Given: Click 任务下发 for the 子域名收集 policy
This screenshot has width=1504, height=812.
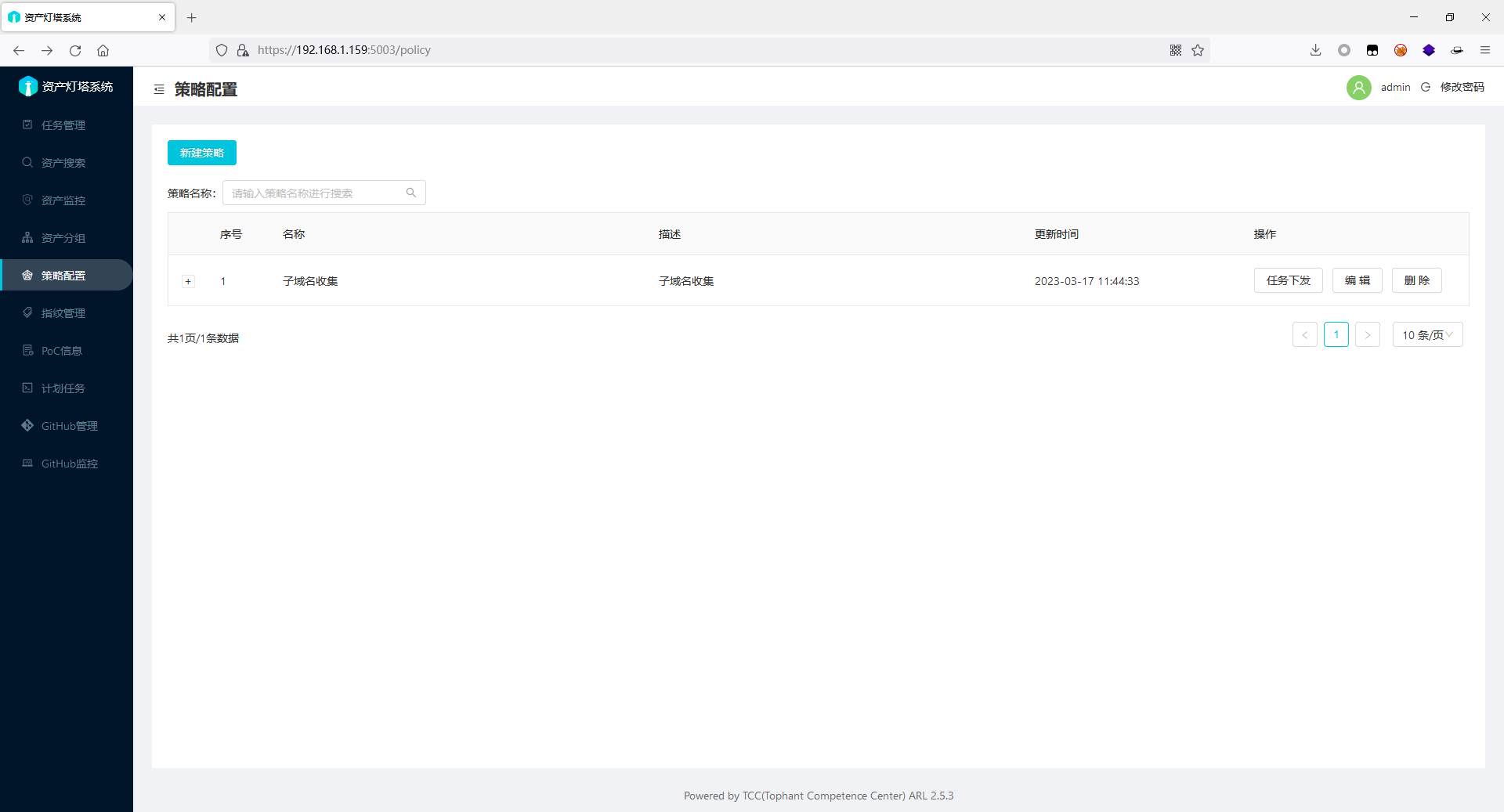Looking at the screenshot, I should (1288, 280).
